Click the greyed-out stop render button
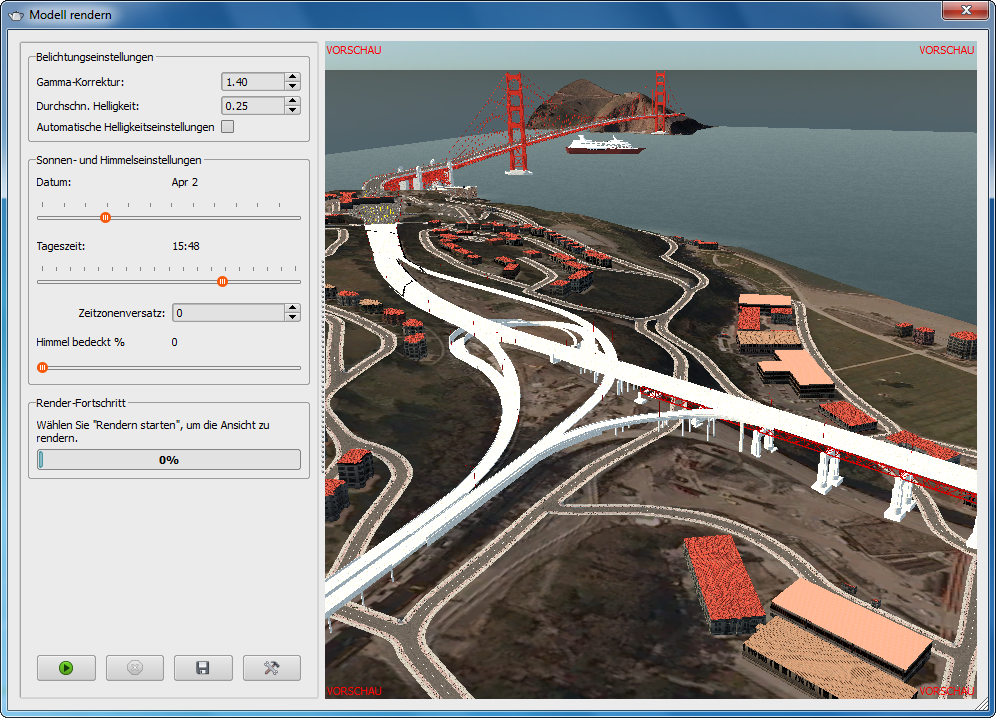Viewport: 996px width, 718px height. point(134,668)
